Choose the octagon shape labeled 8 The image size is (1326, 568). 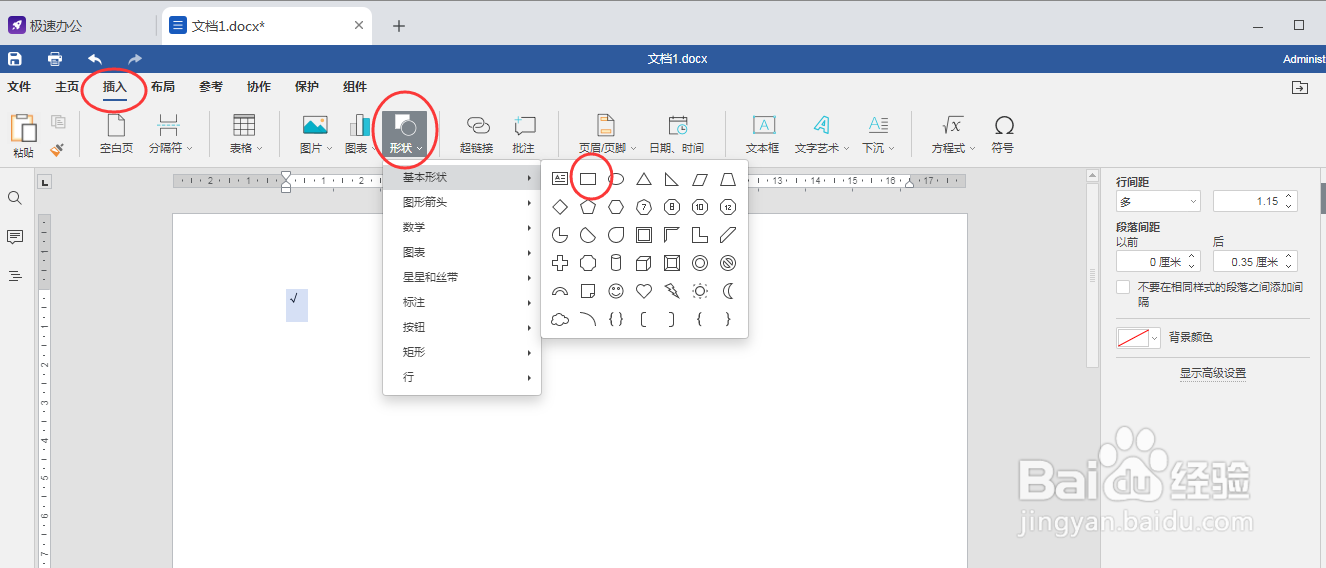[x=672, y=207]
